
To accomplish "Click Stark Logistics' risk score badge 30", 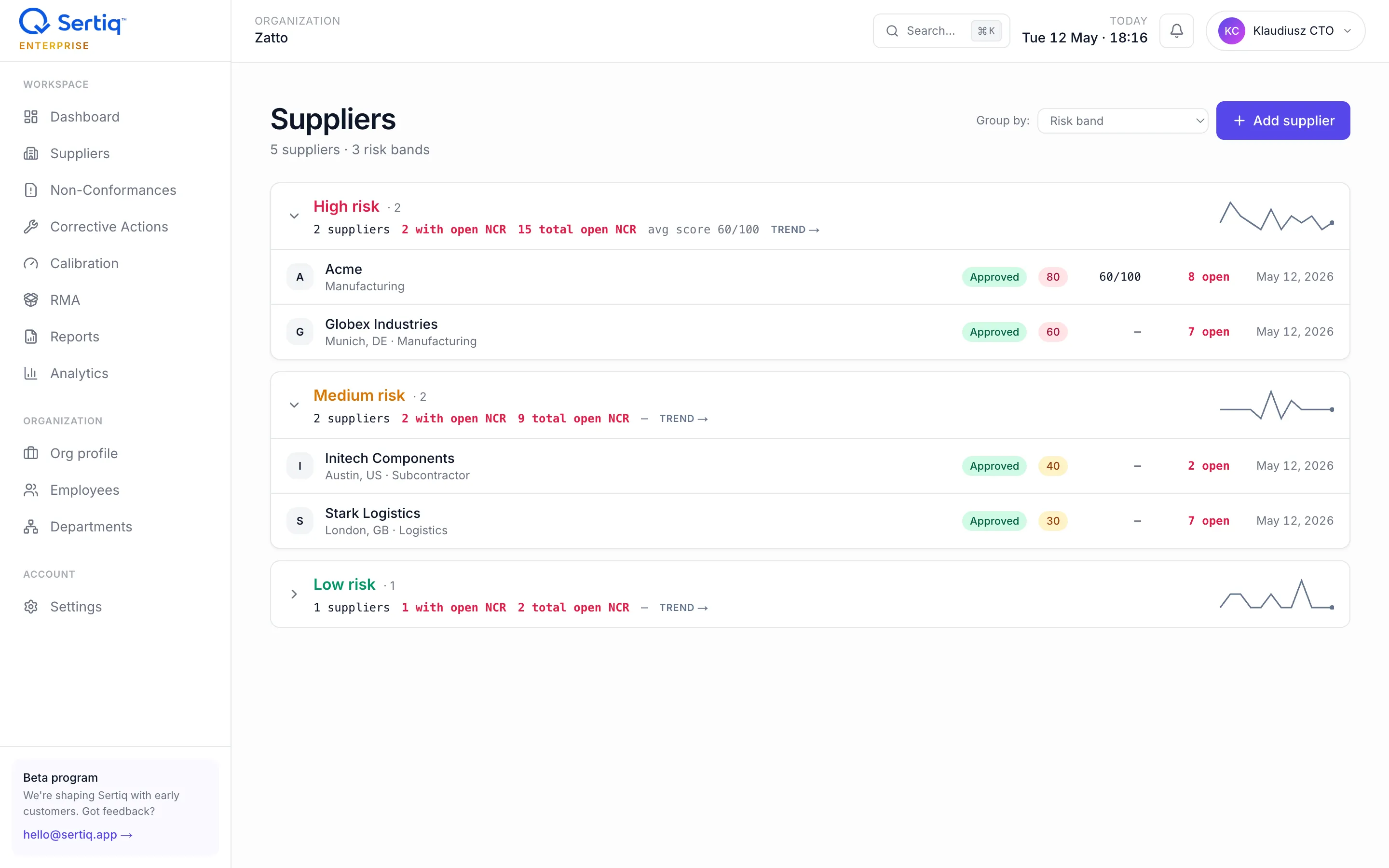I will 1053,521.
